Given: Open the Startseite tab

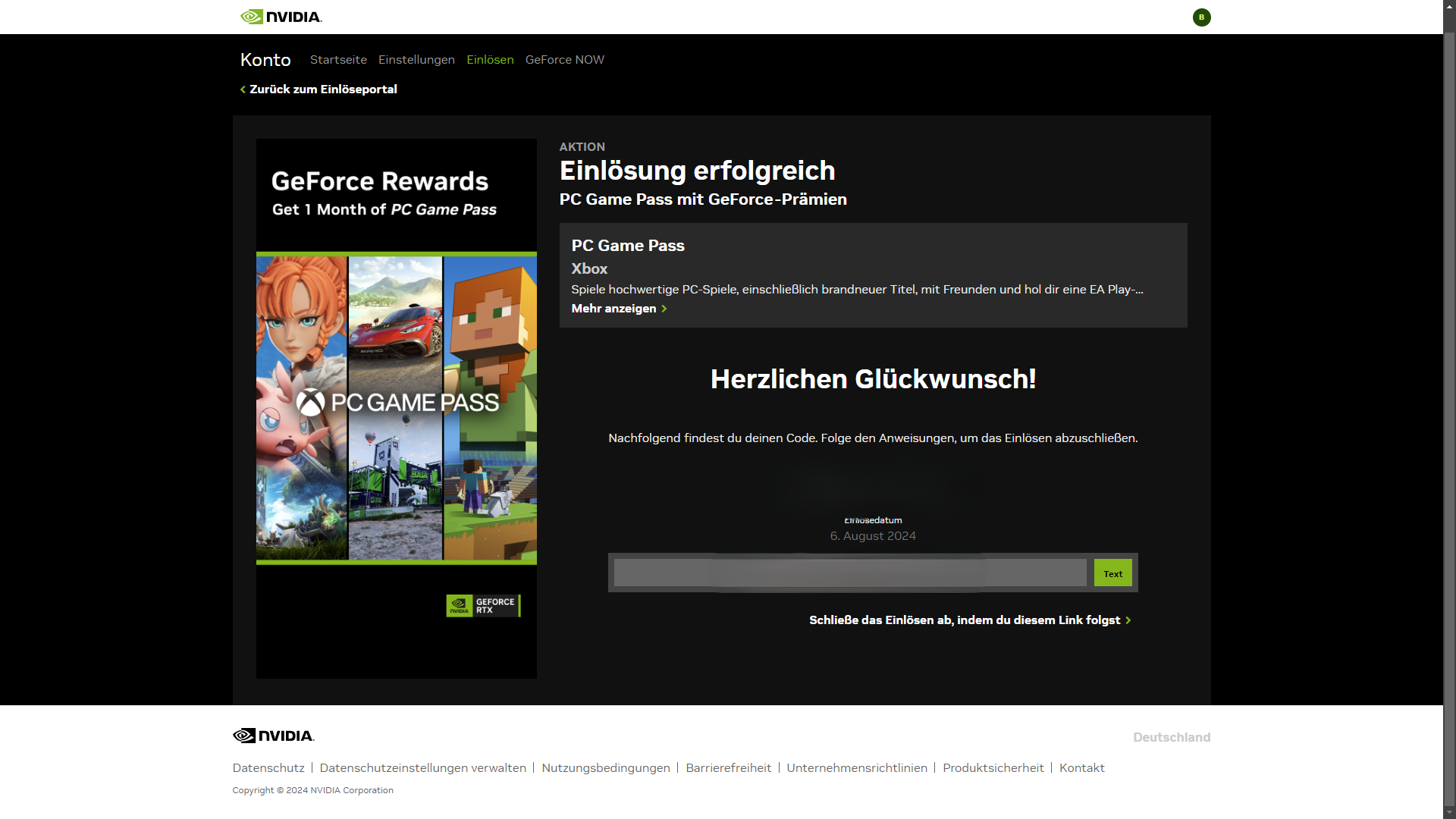Looking at the screenshot, I should [x=338, y=59].
